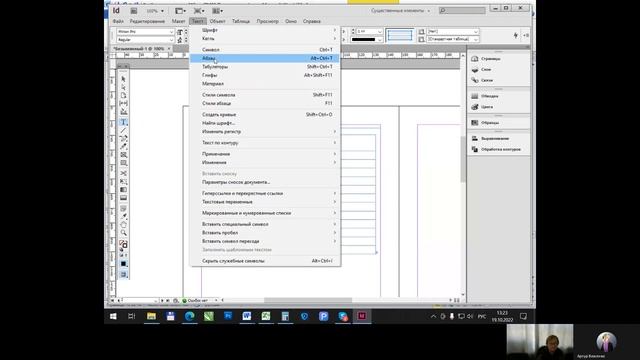The image size is (640, 360).
Task: Choose Найти шрифт... menu item
Action: (265, 123)
